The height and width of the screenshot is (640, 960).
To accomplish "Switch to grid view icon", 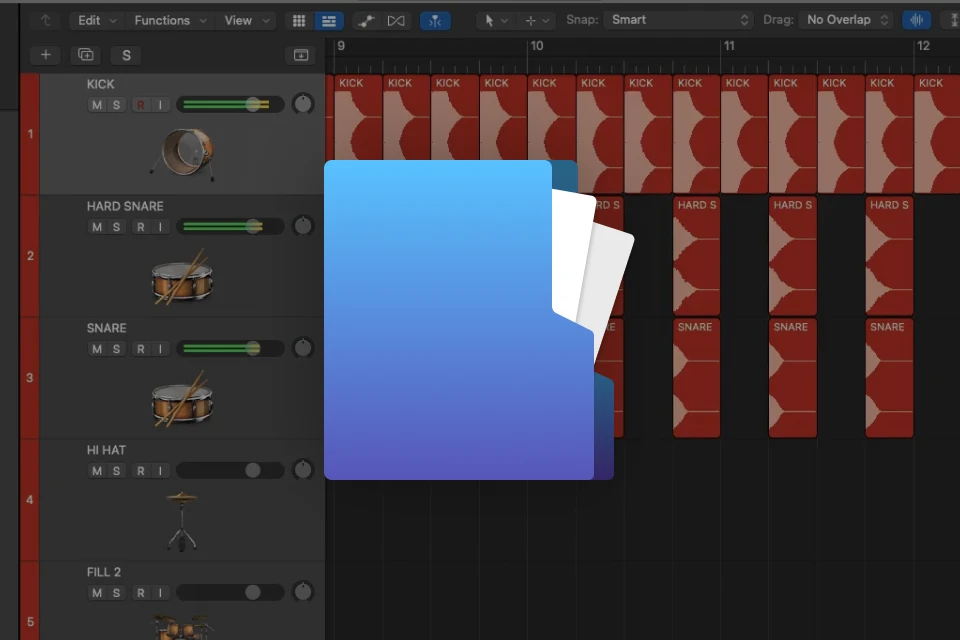I will tap(299, 21).
